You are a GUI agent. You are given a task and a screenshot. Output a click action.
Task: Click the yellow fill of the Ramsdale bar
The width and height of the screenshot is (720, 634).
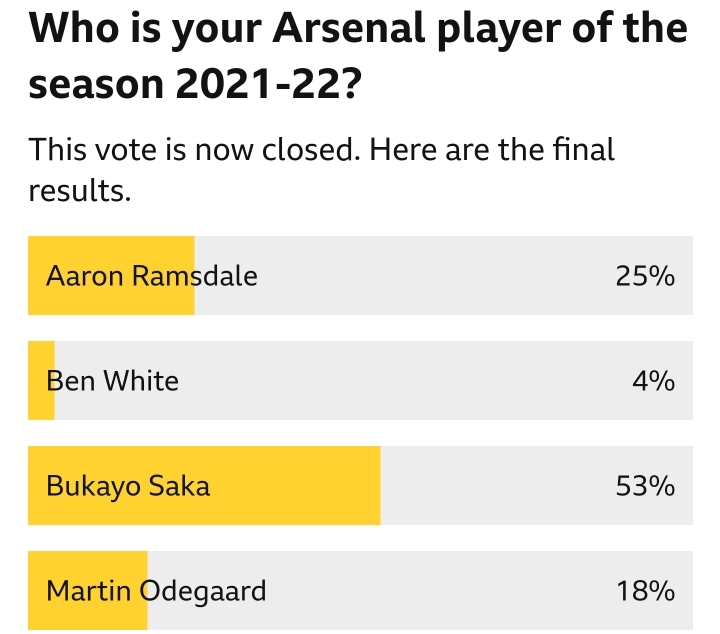111,275
